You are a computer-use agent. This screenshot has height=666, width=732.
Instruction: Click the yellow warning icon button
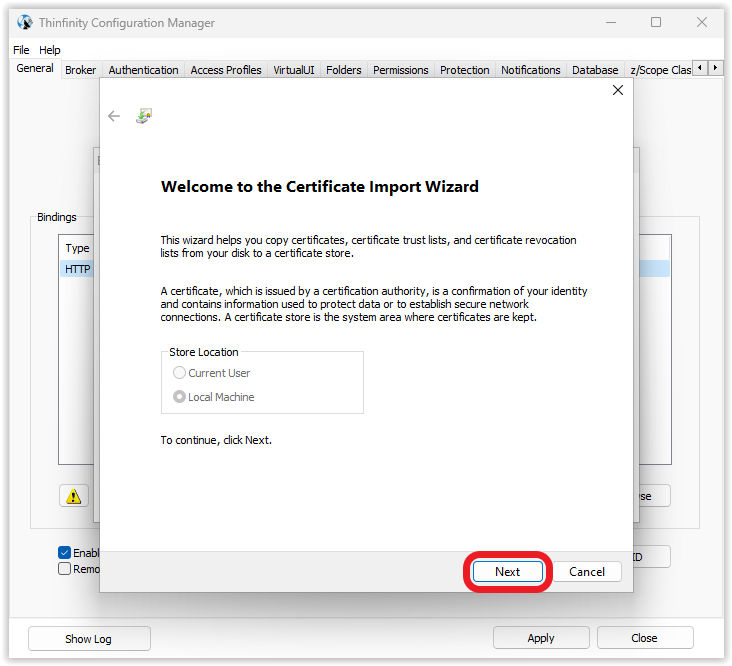tap(74, 496)
